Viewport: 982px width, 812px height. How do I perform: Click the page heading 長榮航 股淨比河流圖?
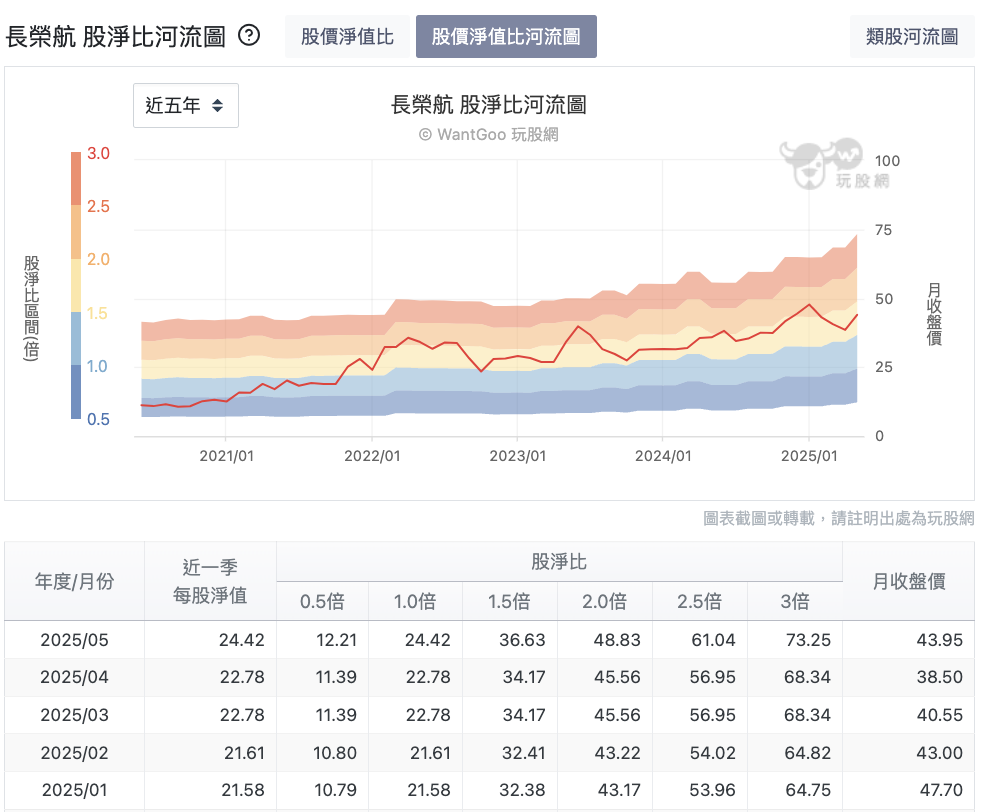coord(115,36)
